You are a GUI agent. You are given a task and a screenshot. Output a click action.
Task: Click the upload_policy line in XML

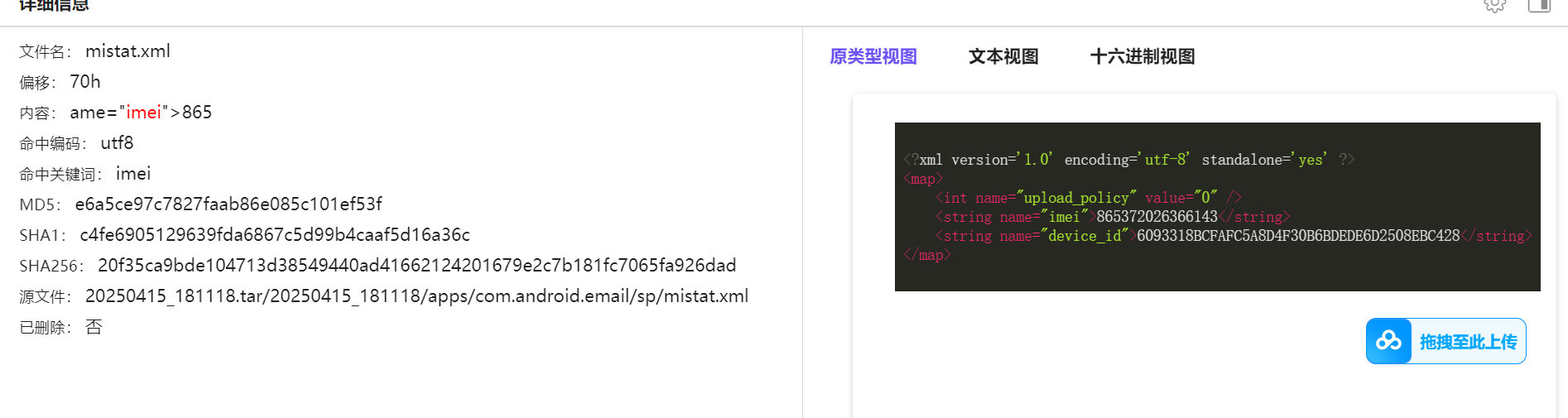(1089, 198)
